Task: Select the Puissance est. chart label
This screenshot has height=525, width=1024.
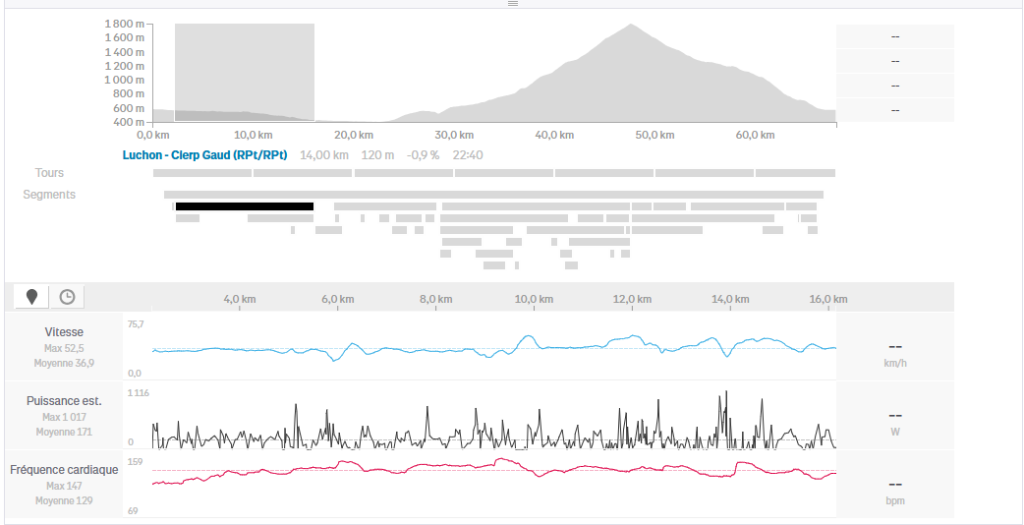Action: tap(64, 400)
